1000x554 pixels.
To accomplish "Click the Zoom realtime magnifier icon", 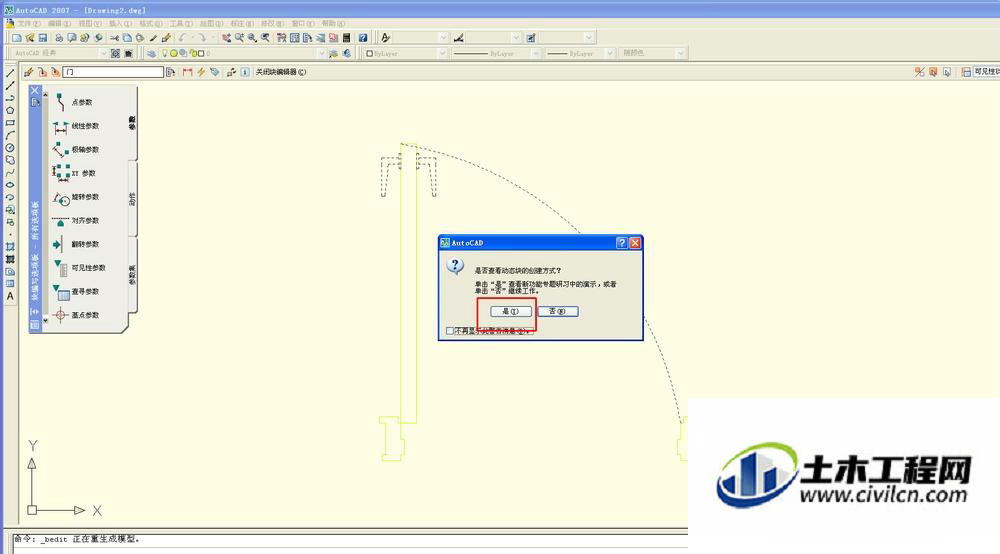I will tap(239, 38).
